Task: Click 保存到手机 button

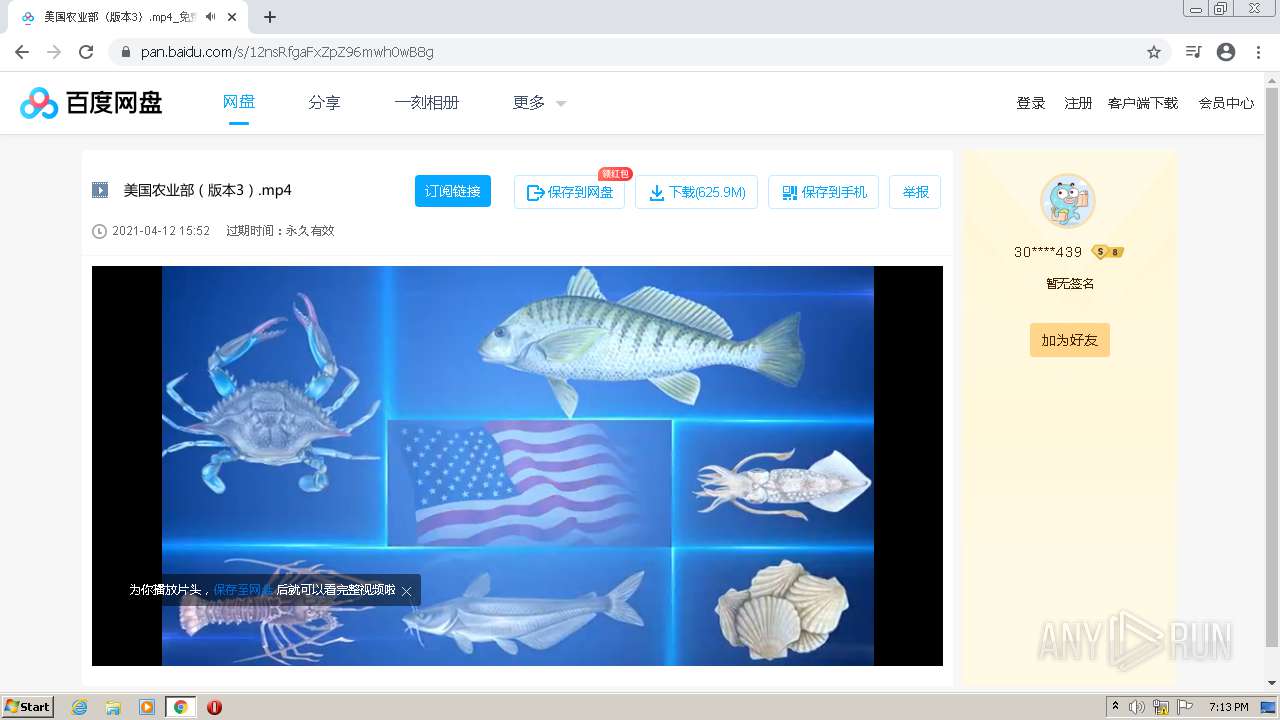Action: click(x=823, y=192)
